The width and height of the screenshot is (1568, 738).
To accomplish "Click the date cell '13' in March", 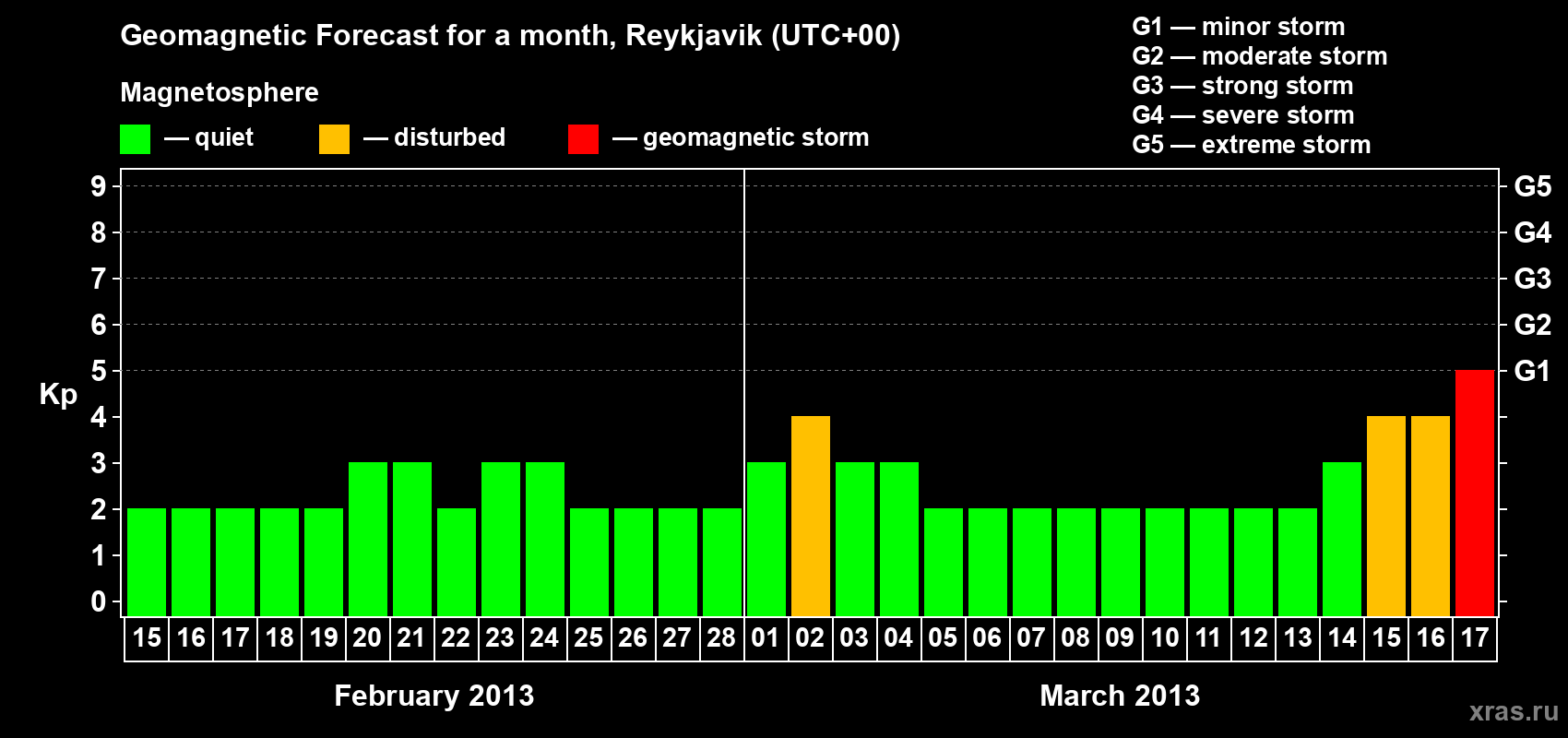I will pyautogui.click(x=1297, y=638).
